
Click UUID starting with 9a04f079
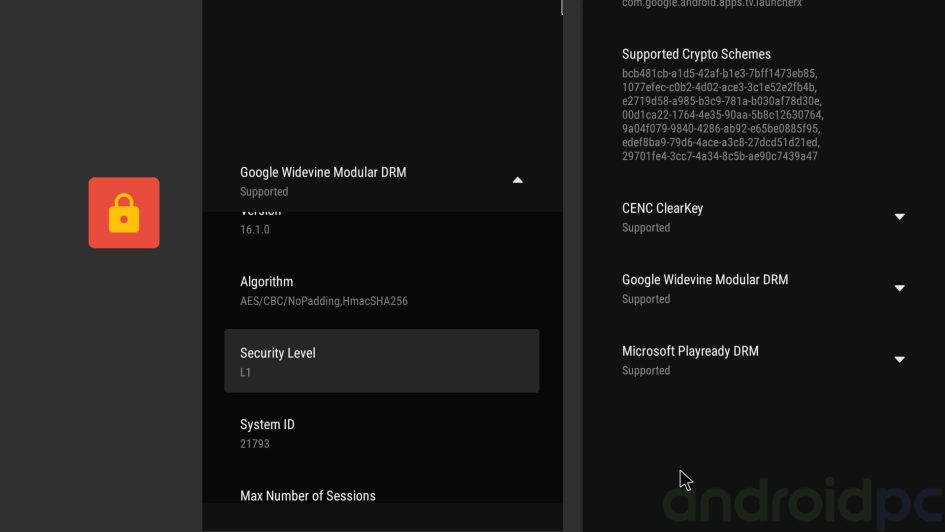click(x=721, y=129)
